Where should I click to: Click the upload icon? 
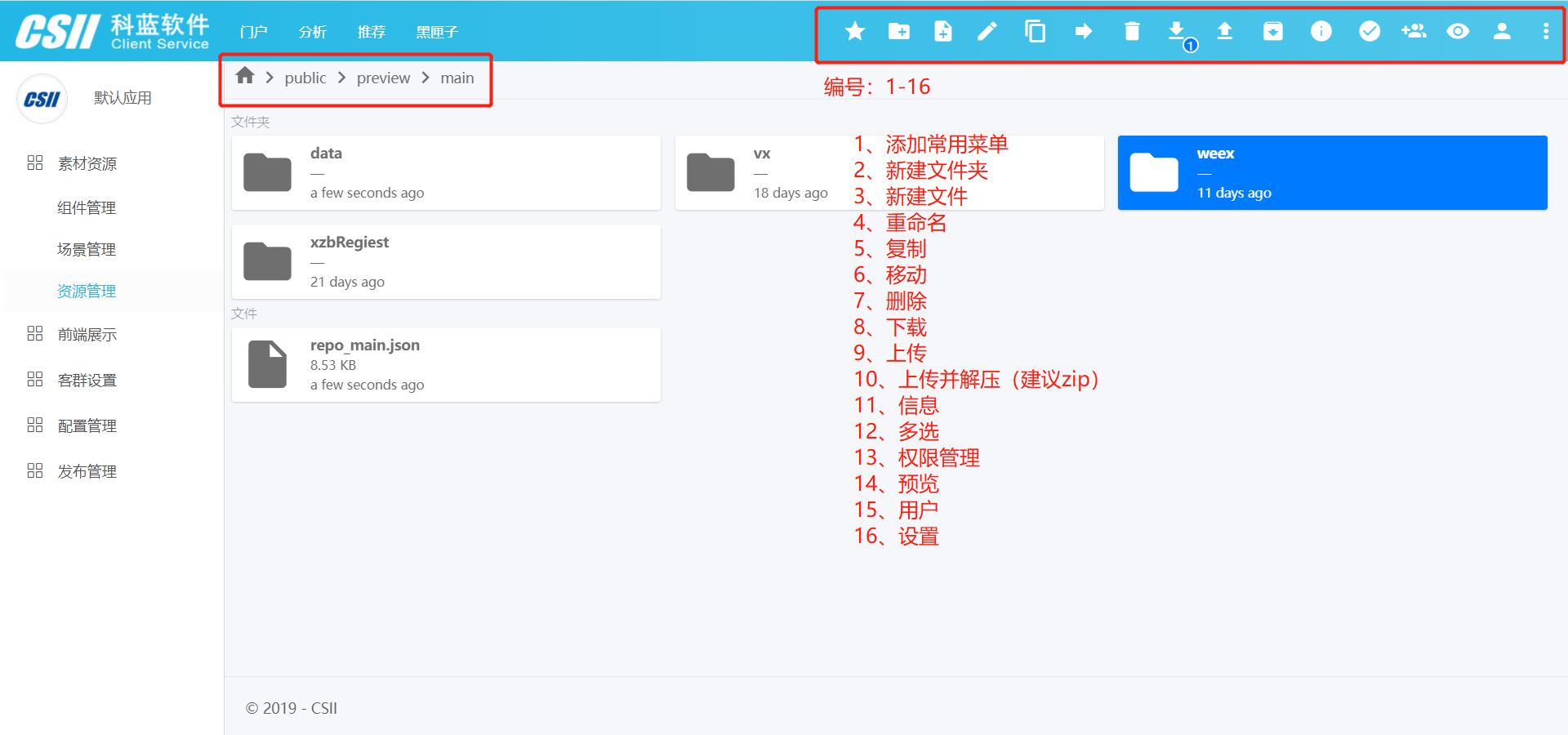pyautogui.click(x=1224, y=31)
